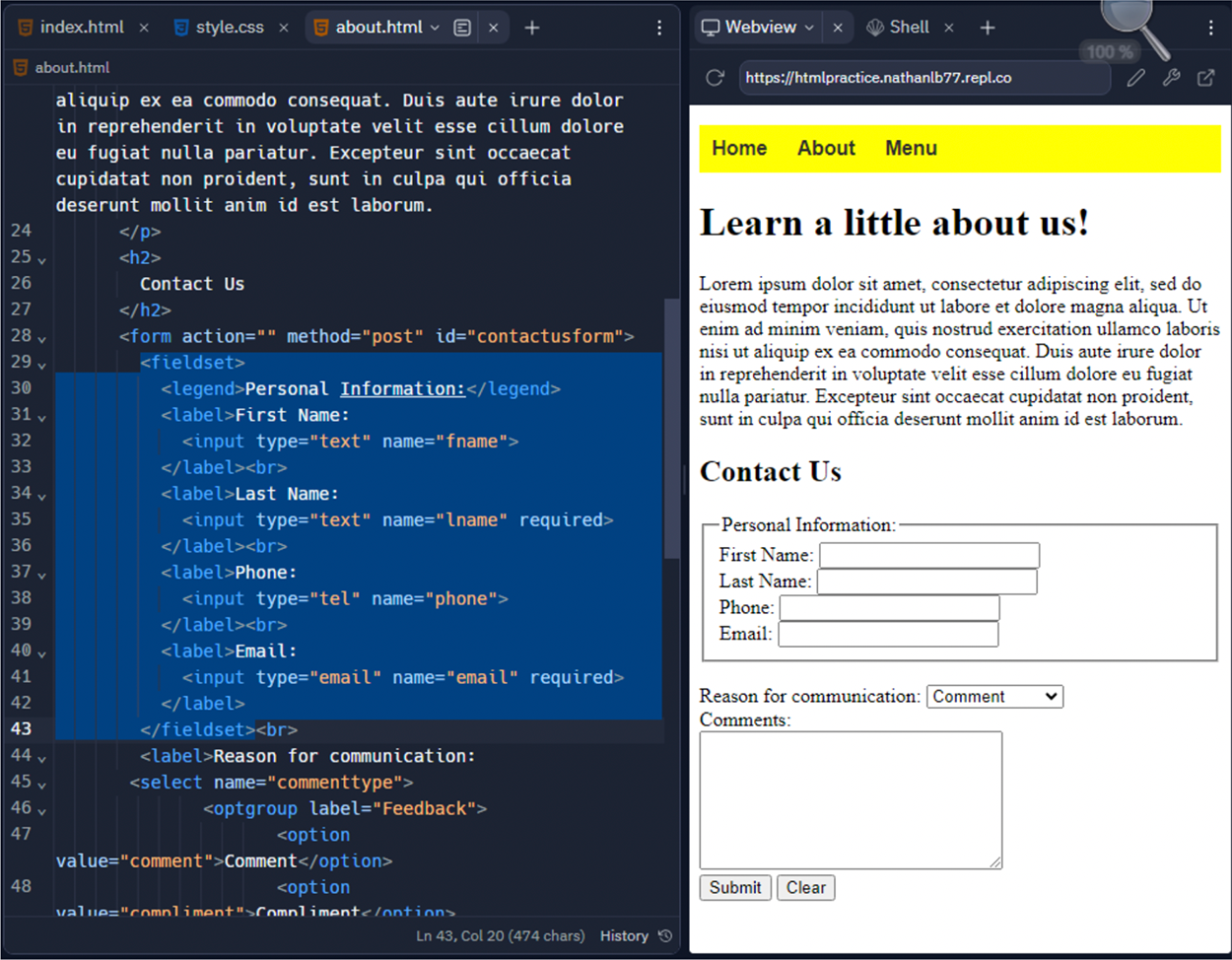Select the Webview tab
This screenshot has height=960, width=1232.
[758, 28]
